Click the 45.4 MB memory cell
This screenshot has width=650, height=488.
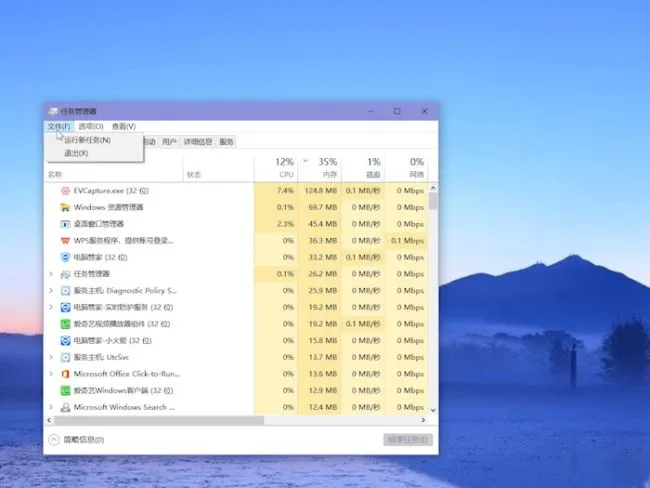[x=320, y=224]
